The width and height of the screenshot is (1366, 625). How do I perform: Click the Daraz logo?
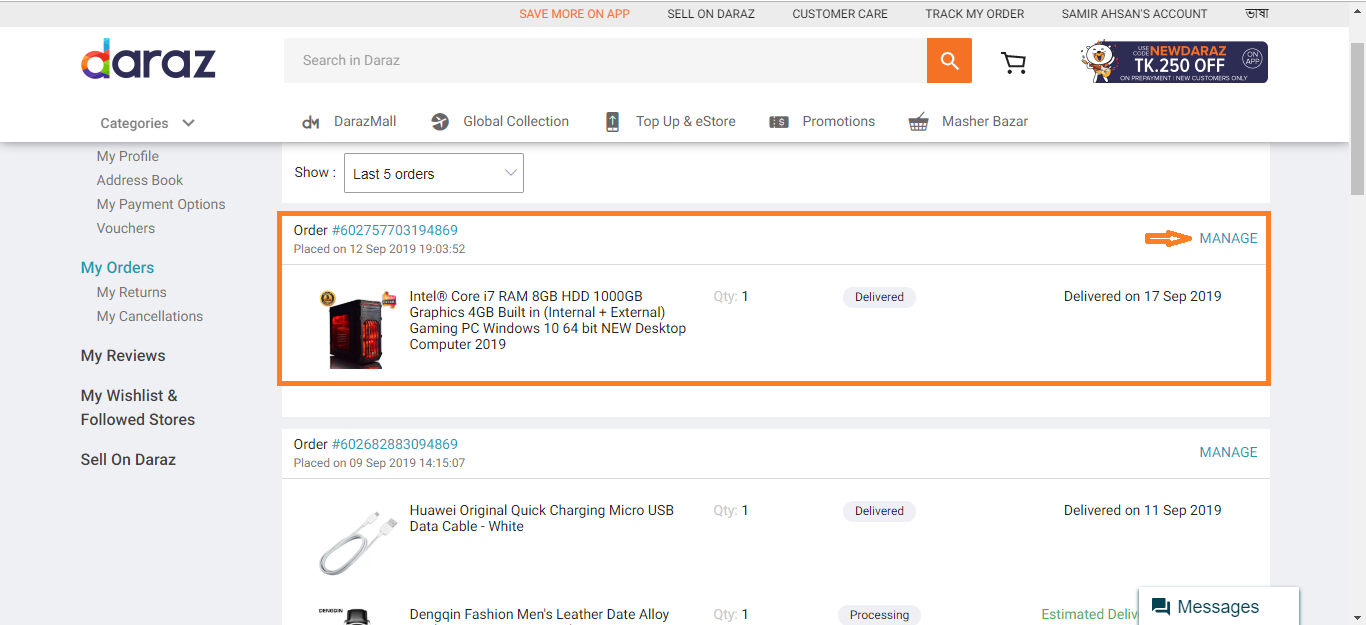click(148, 60)
